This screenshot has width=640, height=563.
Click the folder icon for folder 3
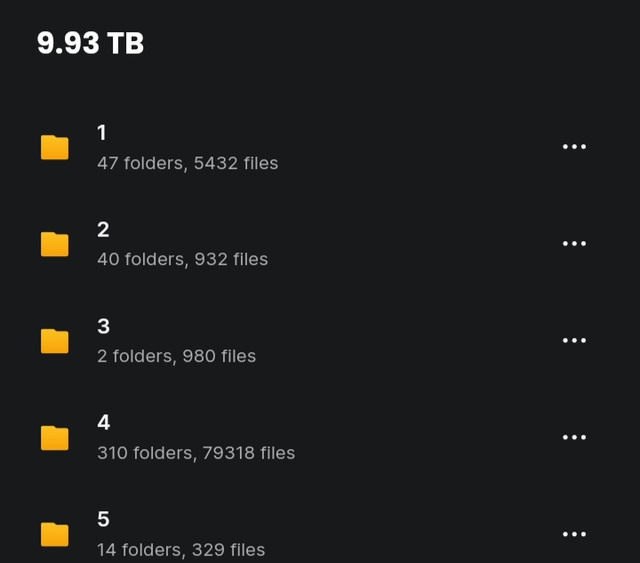click(55, 341)
